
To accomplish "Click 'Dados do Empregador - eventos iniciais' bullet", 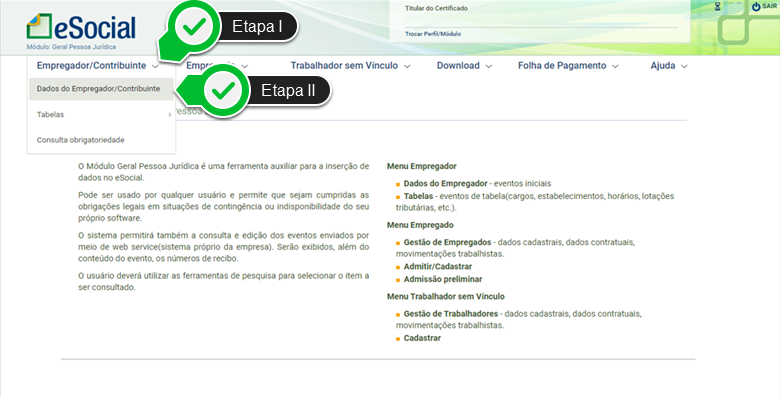I will (x=474, y=184).
